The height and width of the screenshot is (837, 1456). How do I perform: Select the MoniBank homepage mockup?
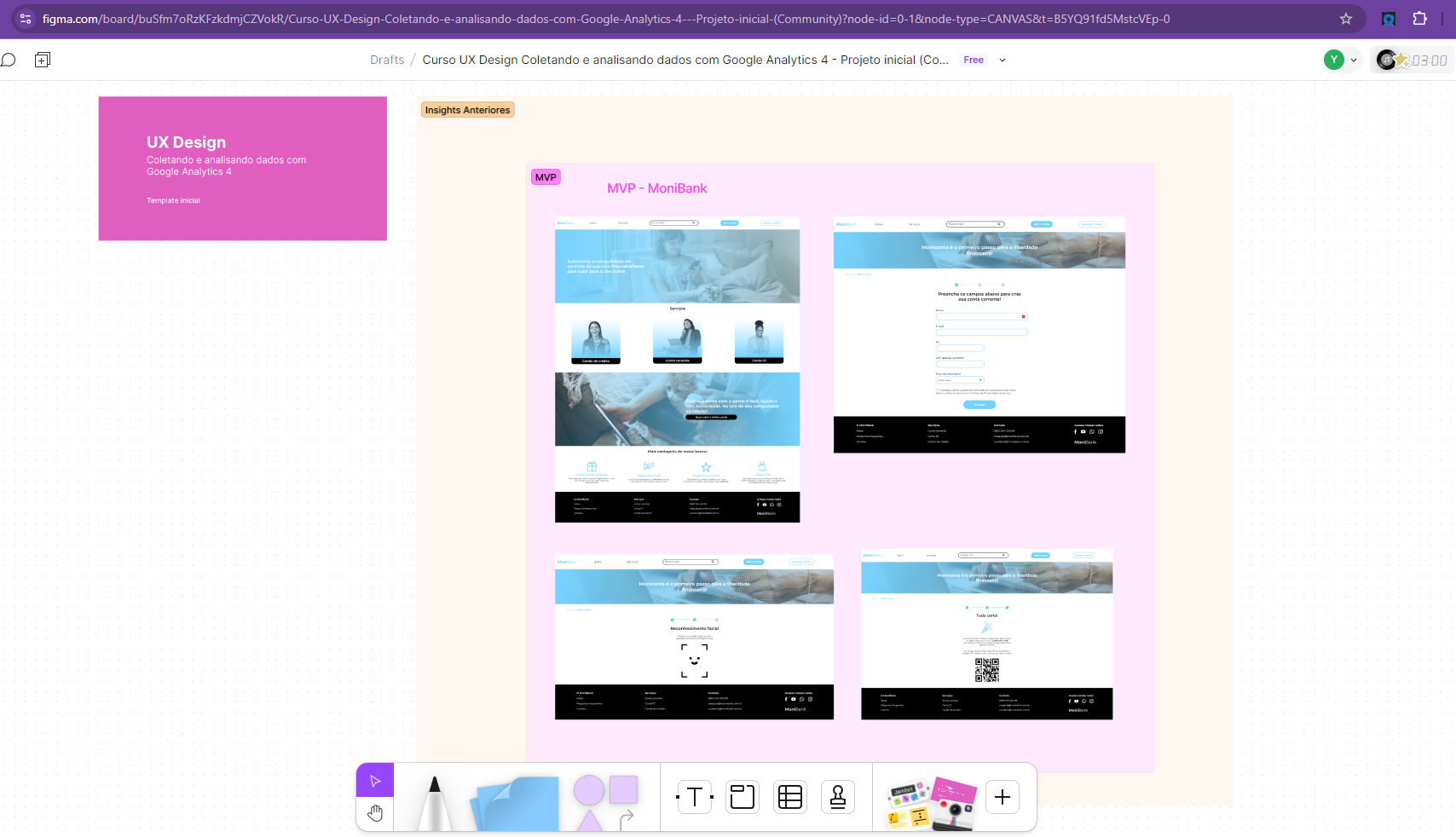pyautogui.click(x=678, y=370)
